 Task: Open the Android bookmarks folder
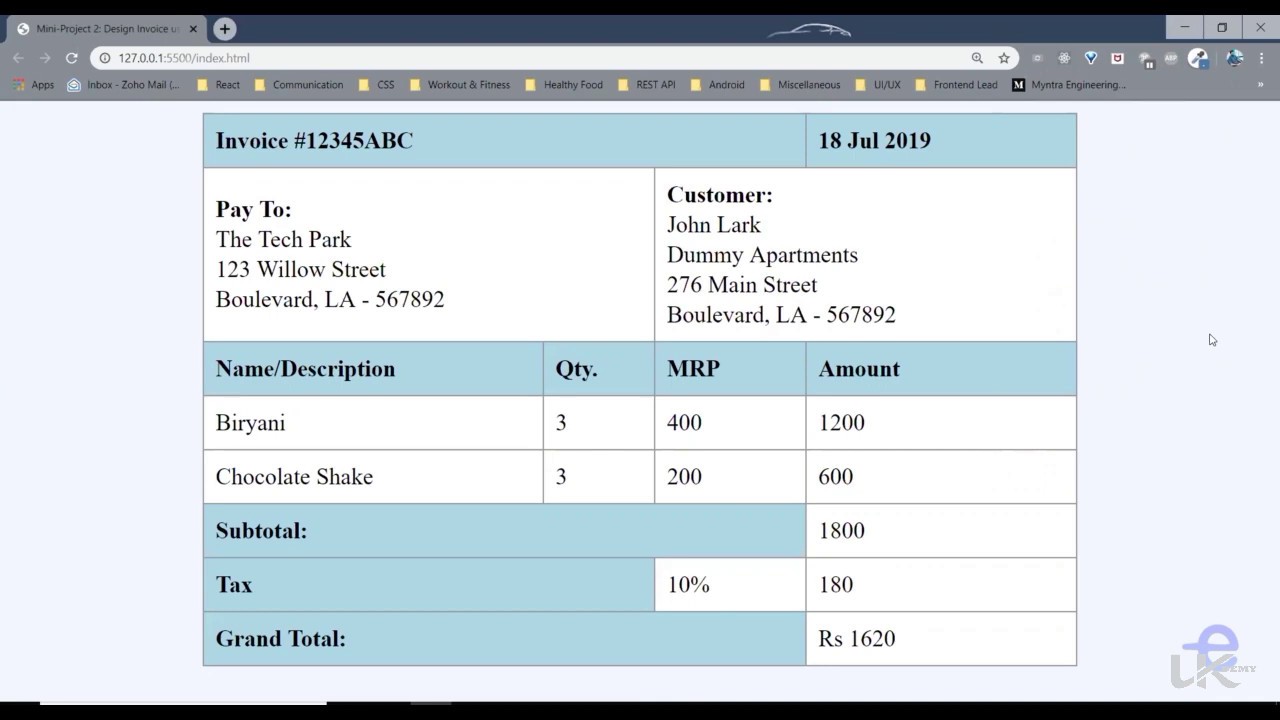[x=717, y=85]
